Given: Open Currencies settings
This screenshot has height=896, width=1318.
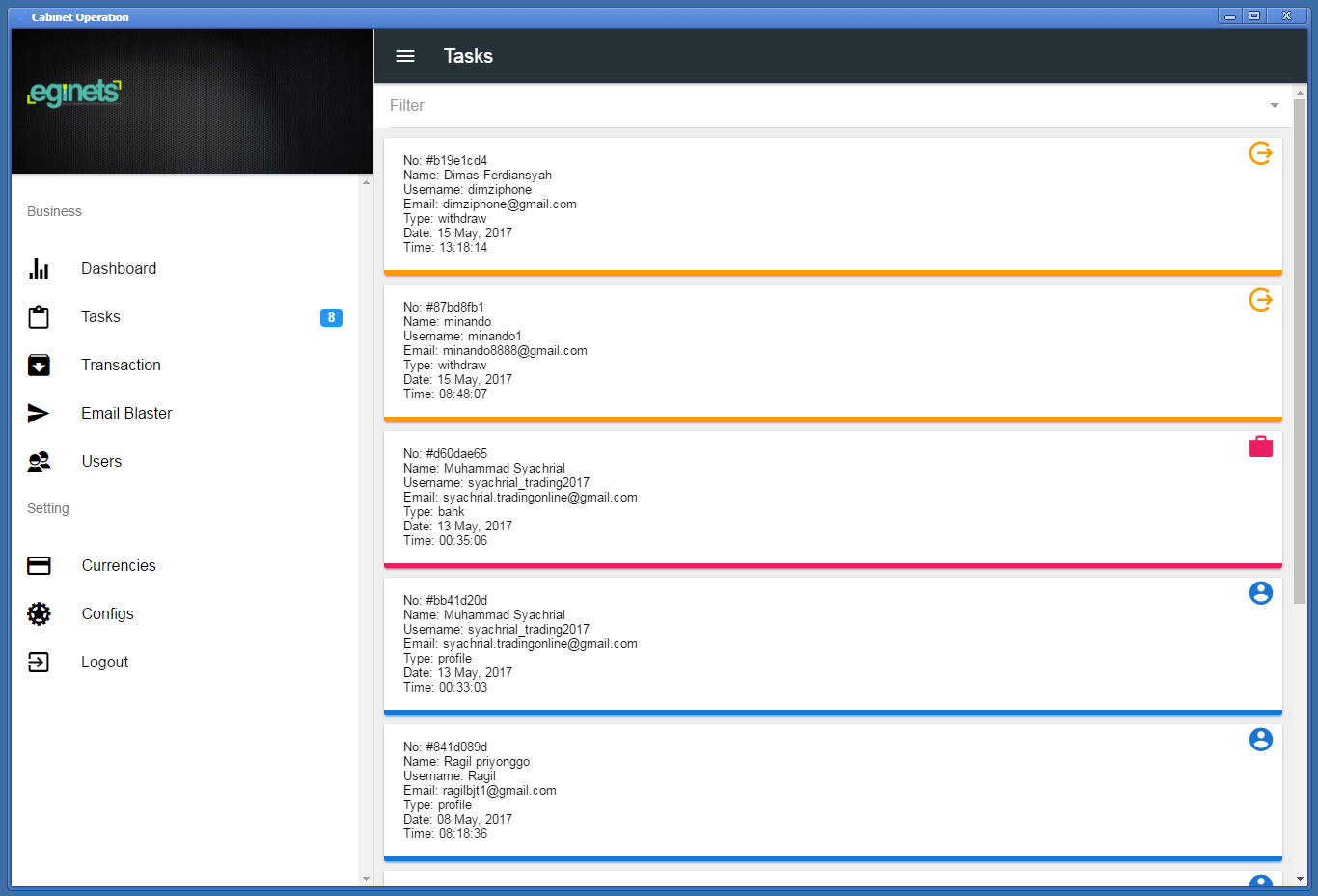Looking at the screenshot, I should [184, 566].
